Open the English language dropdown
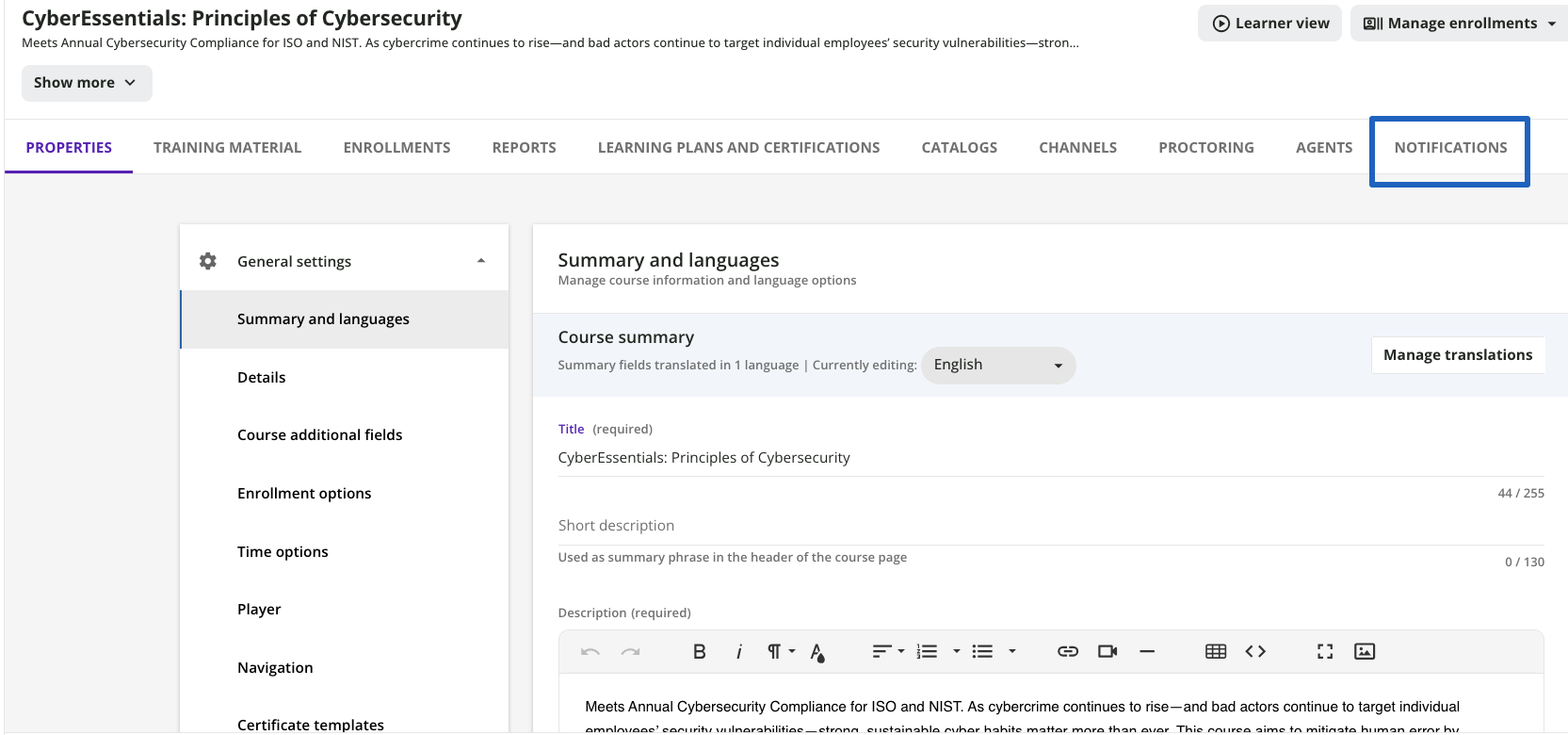The height and width of the screenshot is (735, 1568). coord(998,365)
